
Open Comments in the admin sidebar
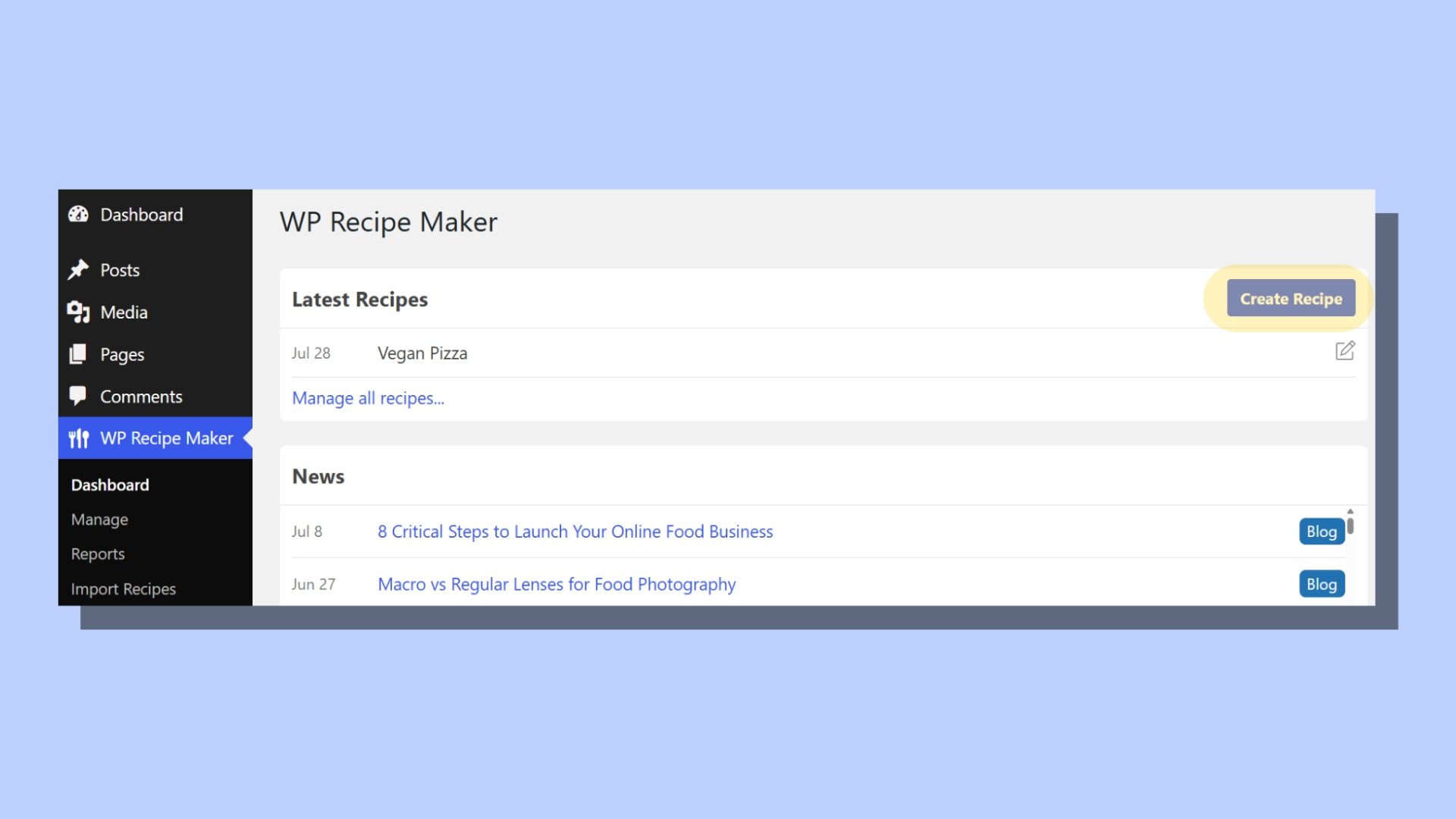coord(141,397)
